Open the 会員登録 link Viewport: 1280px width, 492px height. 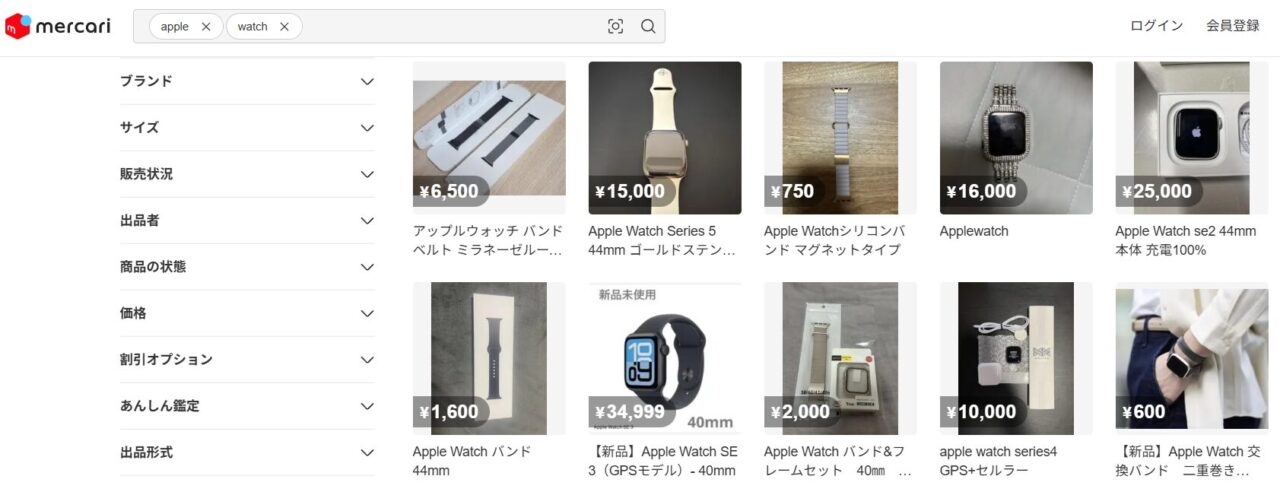[x=1233, y=26]
